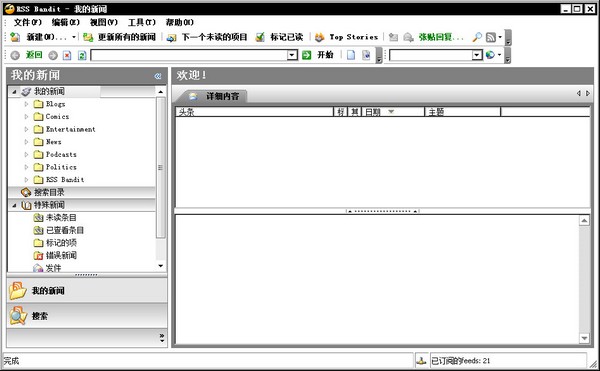Click the new post envelope icon
Image resolution: width=600 pixels, height=371 pixels.
click(393, 37)
